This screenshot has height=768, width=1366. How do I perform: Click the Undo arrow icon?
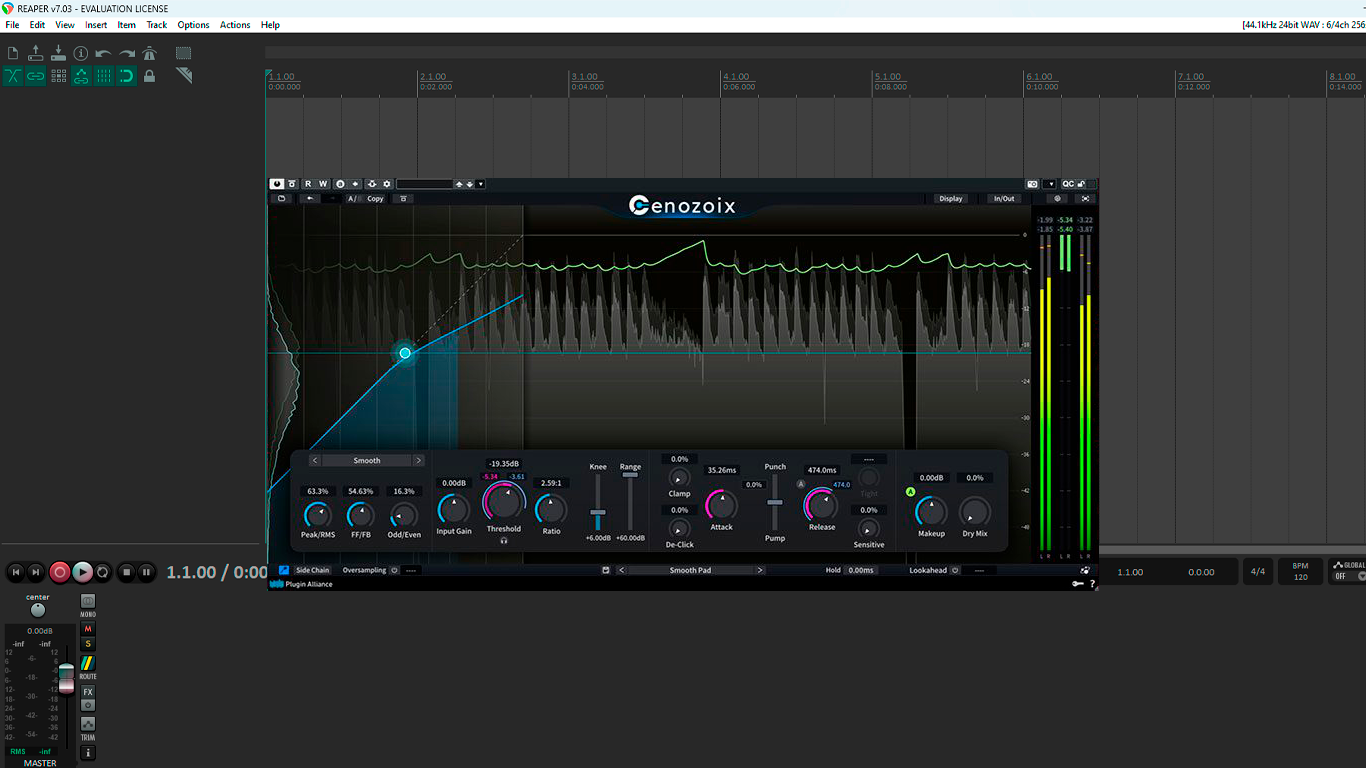(104, 53)
